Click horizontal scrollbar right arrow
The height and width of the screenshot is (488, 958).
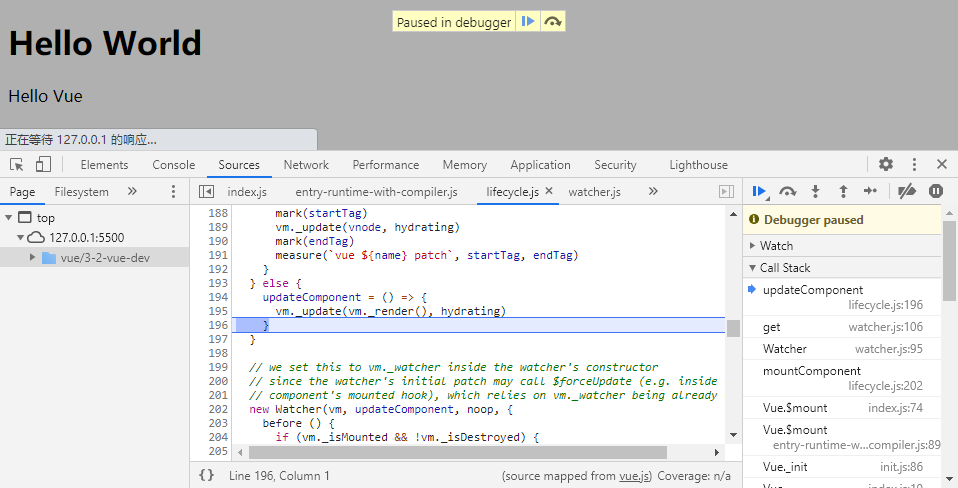click(717, 453)
